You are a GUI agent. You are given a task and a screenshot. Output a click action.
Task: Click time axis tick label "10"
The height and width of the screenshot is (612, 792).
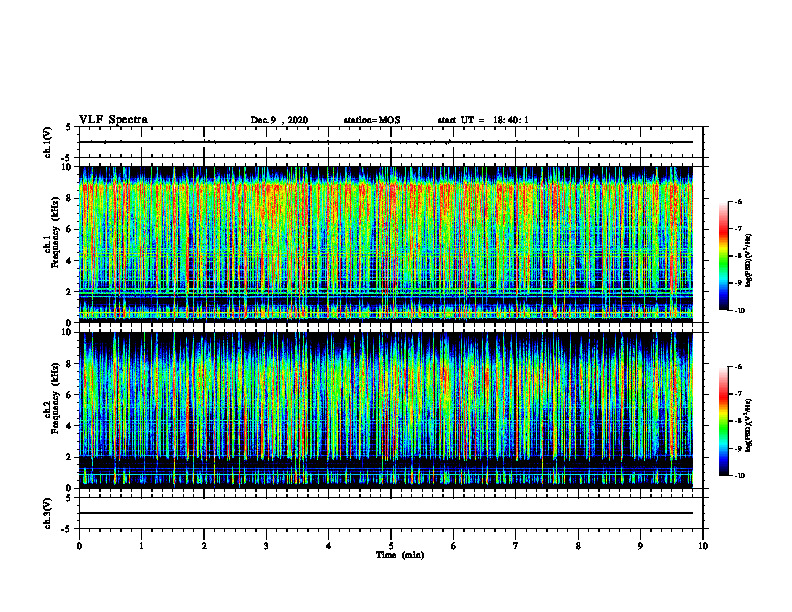coord(703,546)
